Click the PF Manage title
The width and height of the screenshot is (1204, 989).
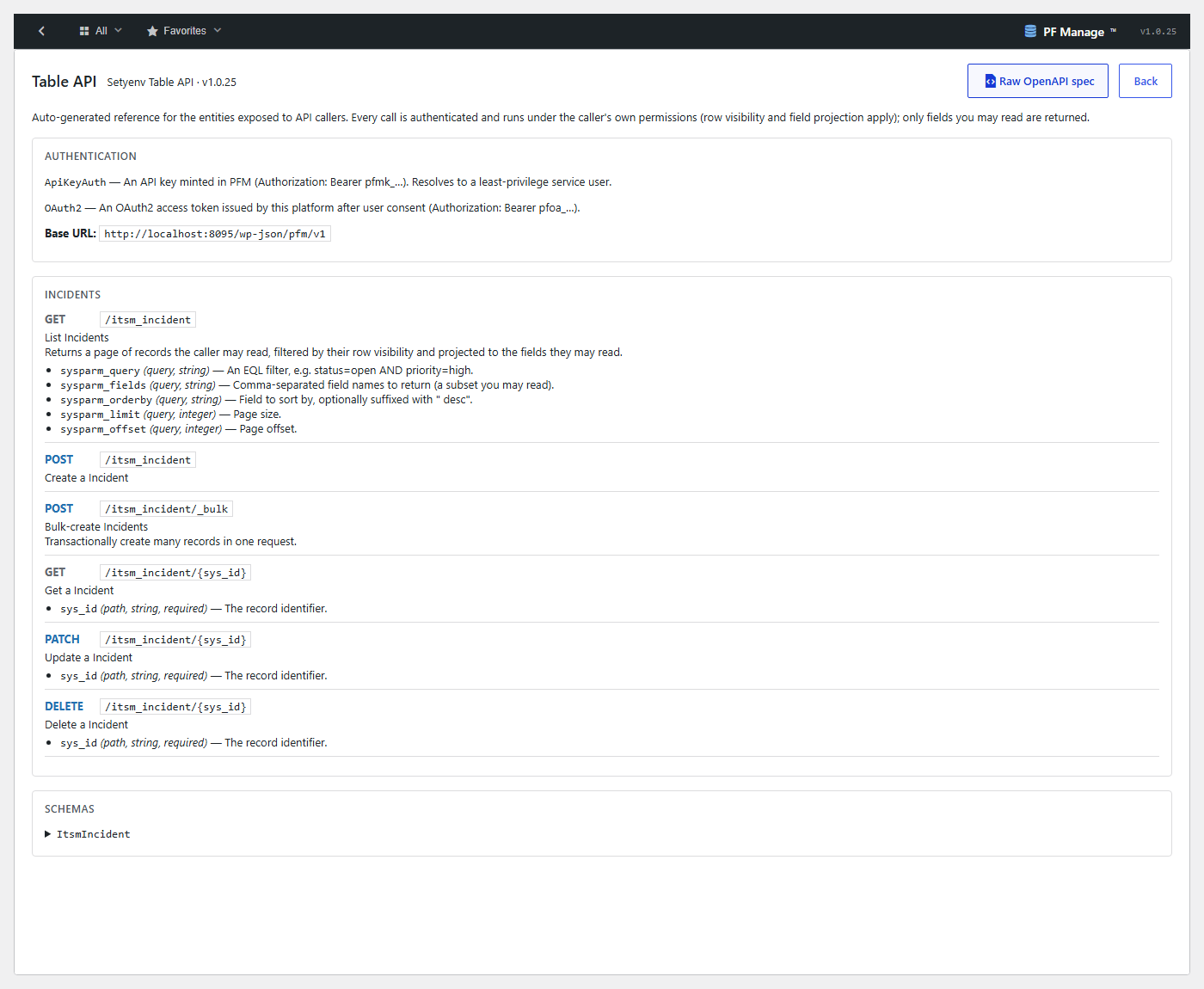tap(1073, 32)
